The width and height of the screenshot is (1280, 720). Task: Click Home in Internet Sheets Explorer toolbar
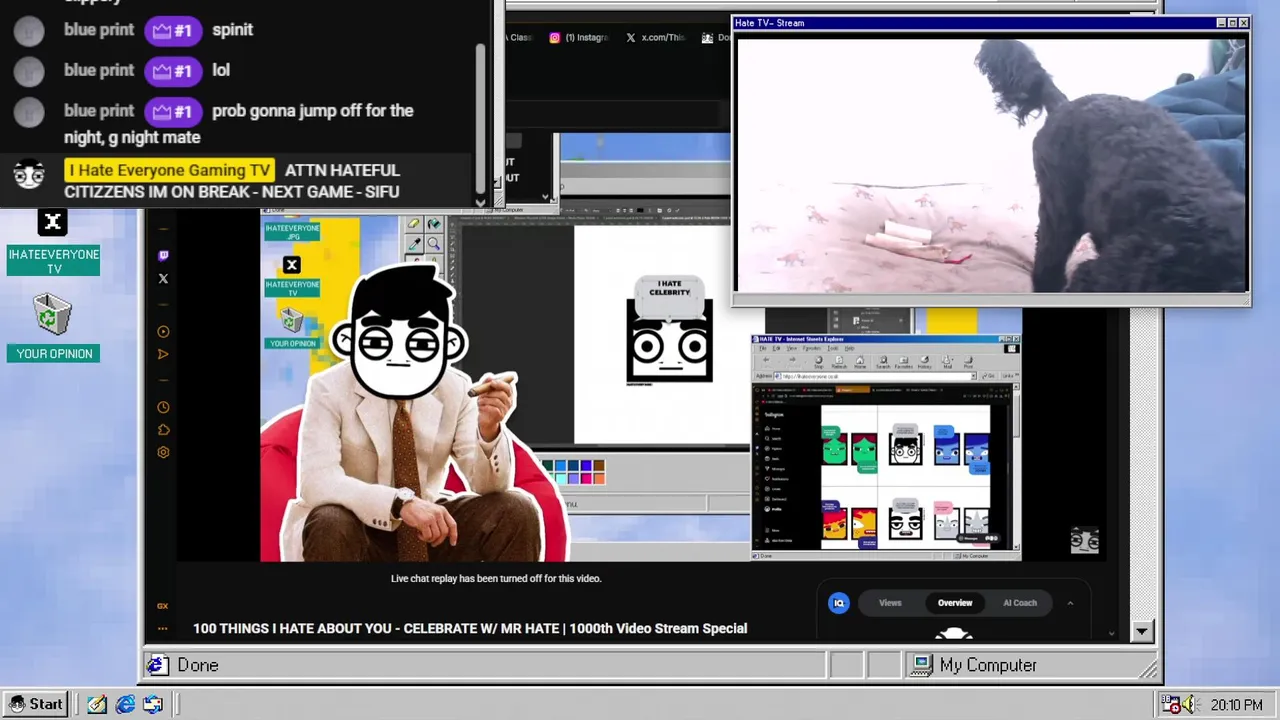(860, 361)
